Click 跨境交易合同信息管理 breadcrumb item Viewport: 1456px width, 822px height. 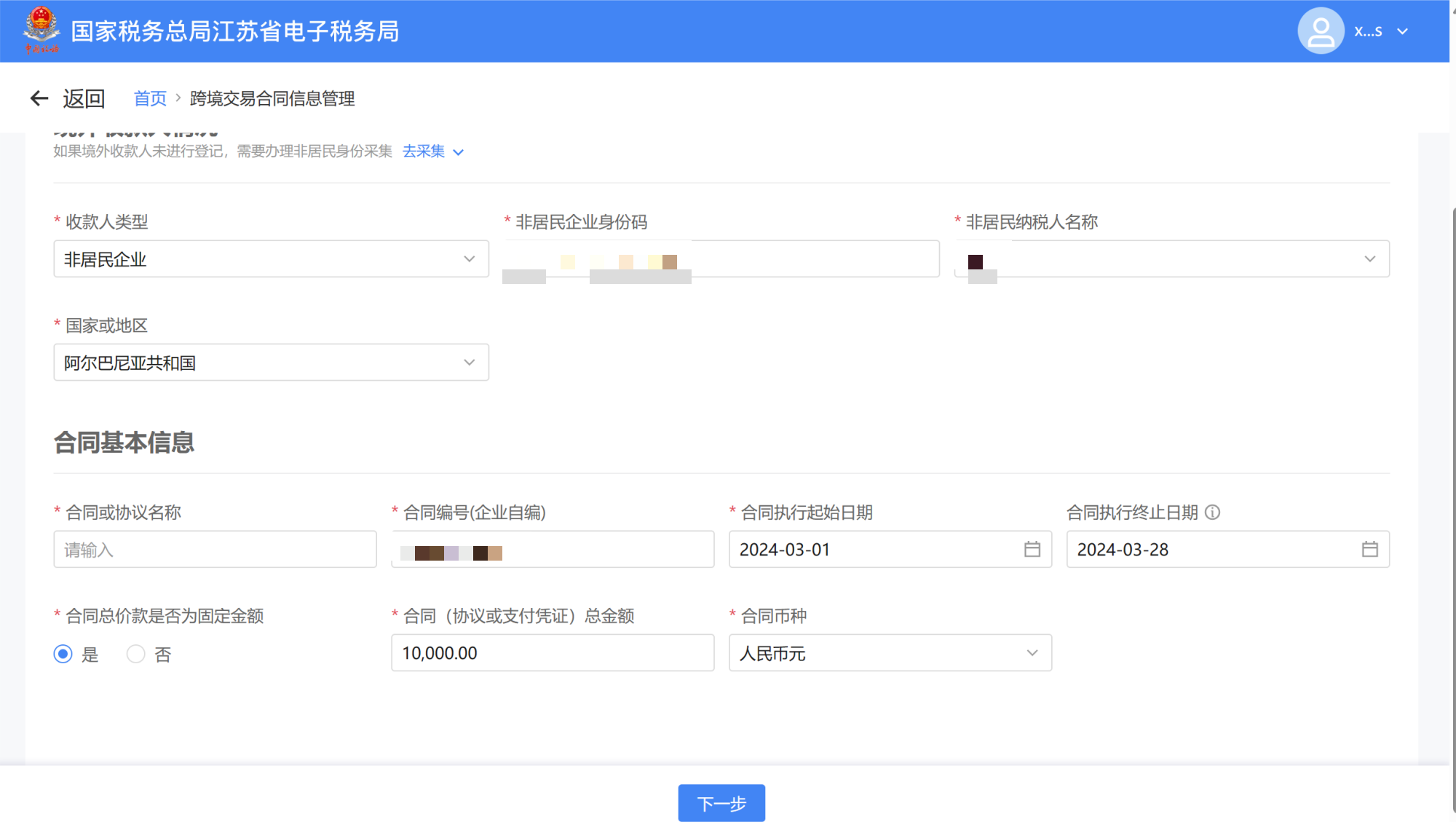272,98
